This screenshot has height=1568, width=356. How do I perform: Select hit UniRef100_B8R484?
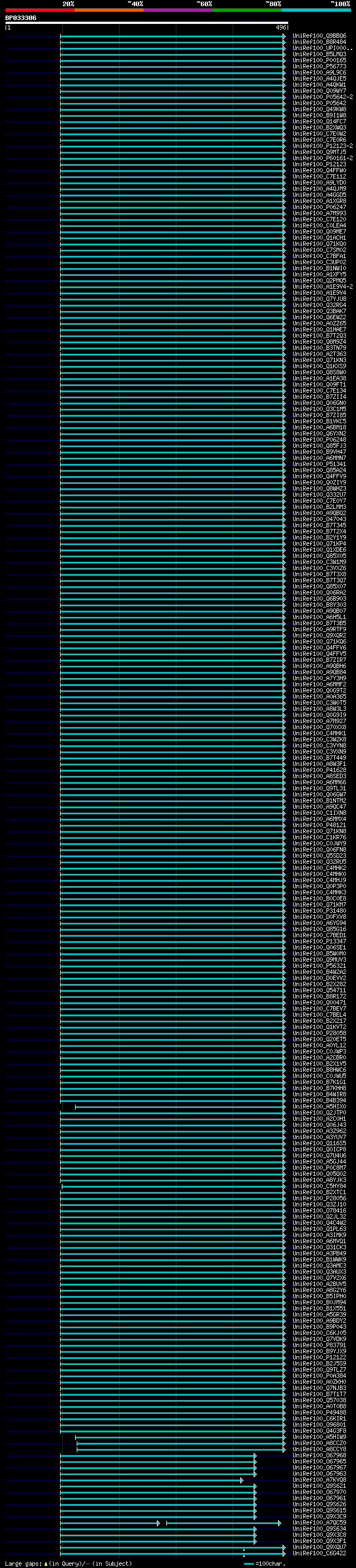(319, 42)
